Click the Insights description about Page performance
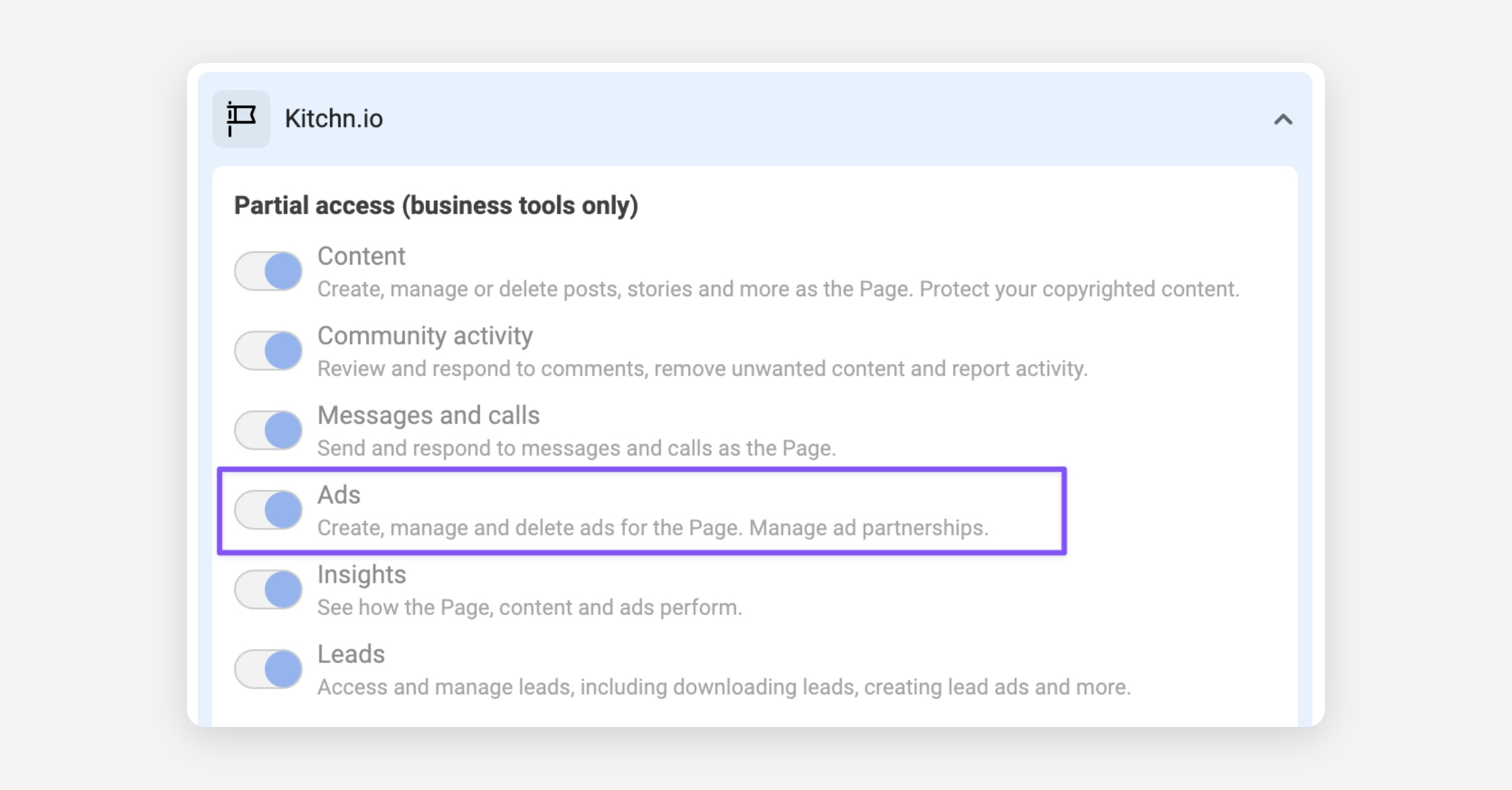 (x=529, y=607)
